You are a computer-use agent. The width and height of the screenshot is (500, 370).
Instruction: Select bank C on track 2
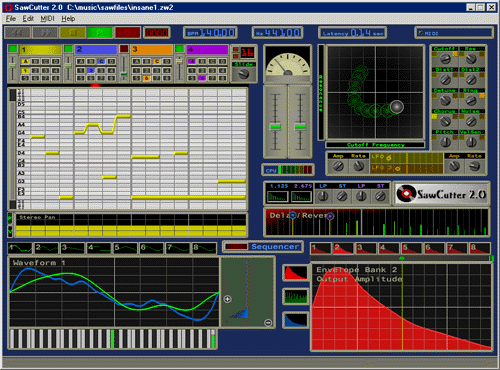point(101,62)
